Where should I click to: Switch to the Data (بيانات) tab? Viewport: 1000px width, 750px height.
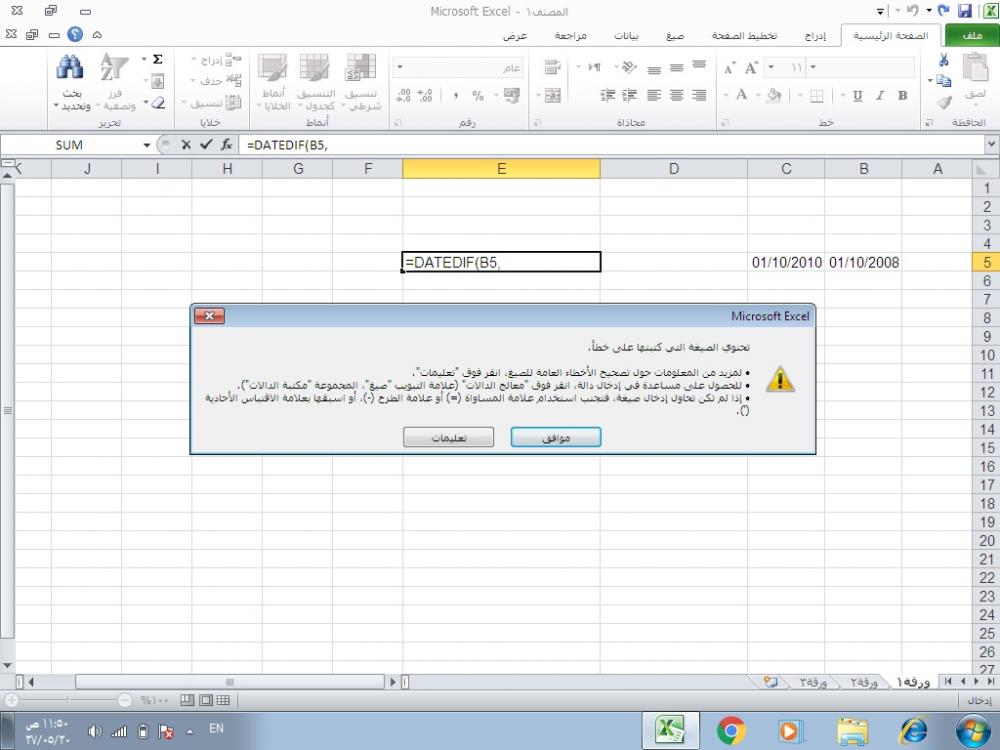pos(626,36)
